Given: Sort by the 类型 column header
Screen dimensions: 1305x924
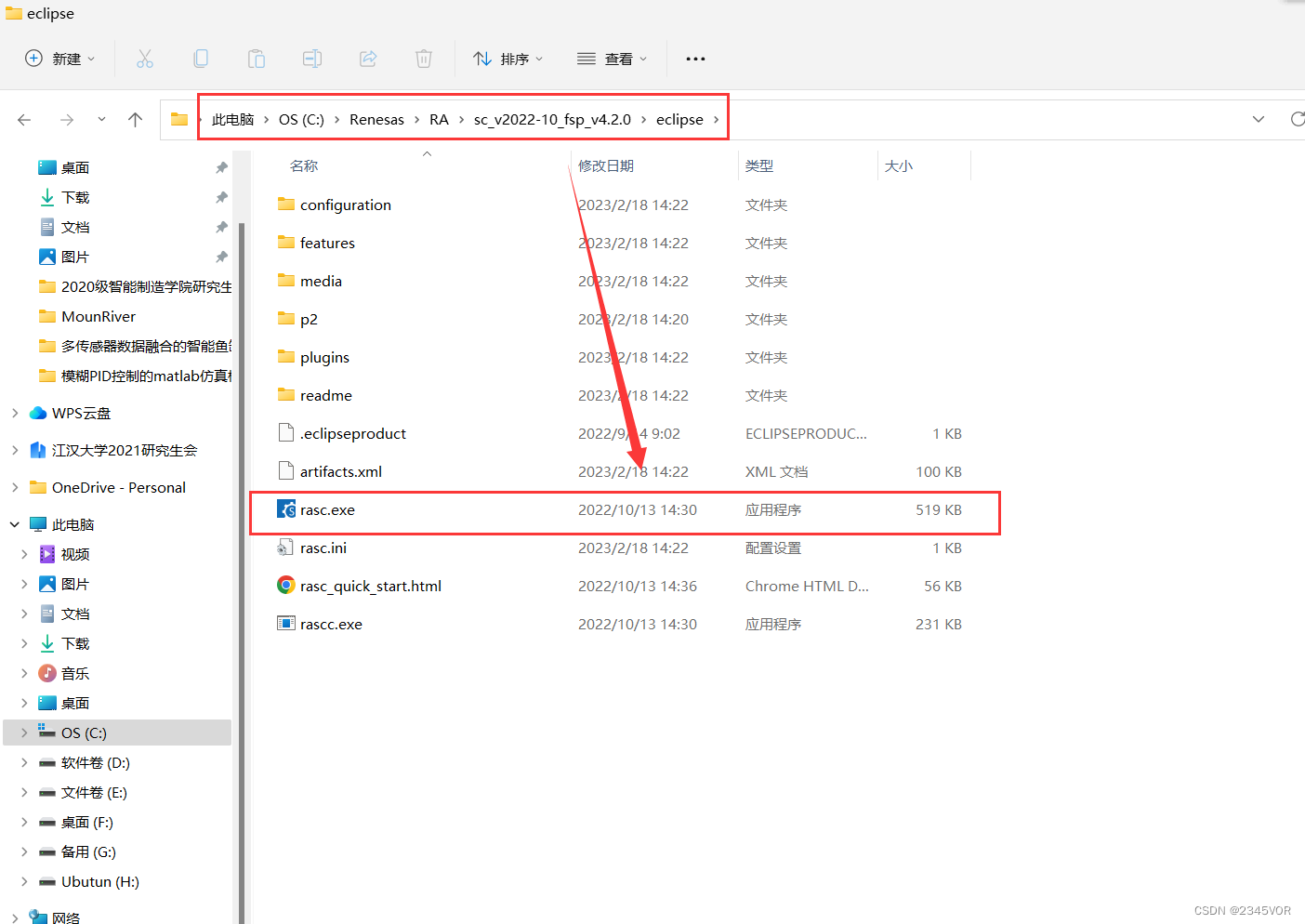Looking at the screenshot, I should [x=759, y=165].
